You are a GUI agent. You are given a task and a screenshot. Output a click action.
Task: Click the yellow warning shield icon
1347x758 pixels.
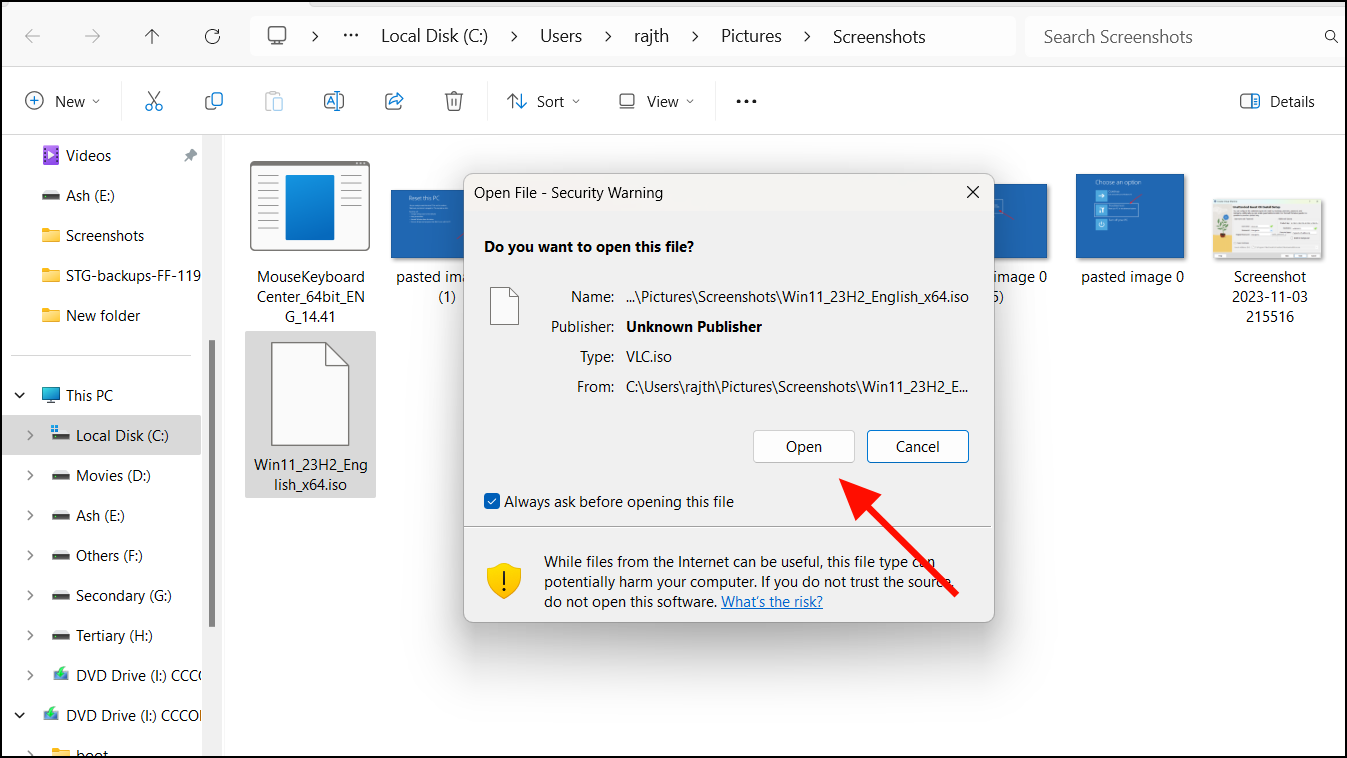click(504, 581)
